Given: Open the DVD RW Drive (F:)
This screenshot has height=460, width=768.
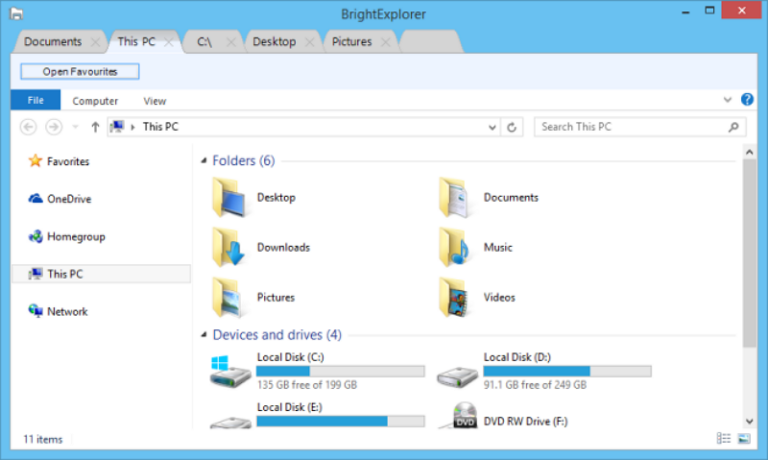Looking at the screenshot, I should [464, 416].
